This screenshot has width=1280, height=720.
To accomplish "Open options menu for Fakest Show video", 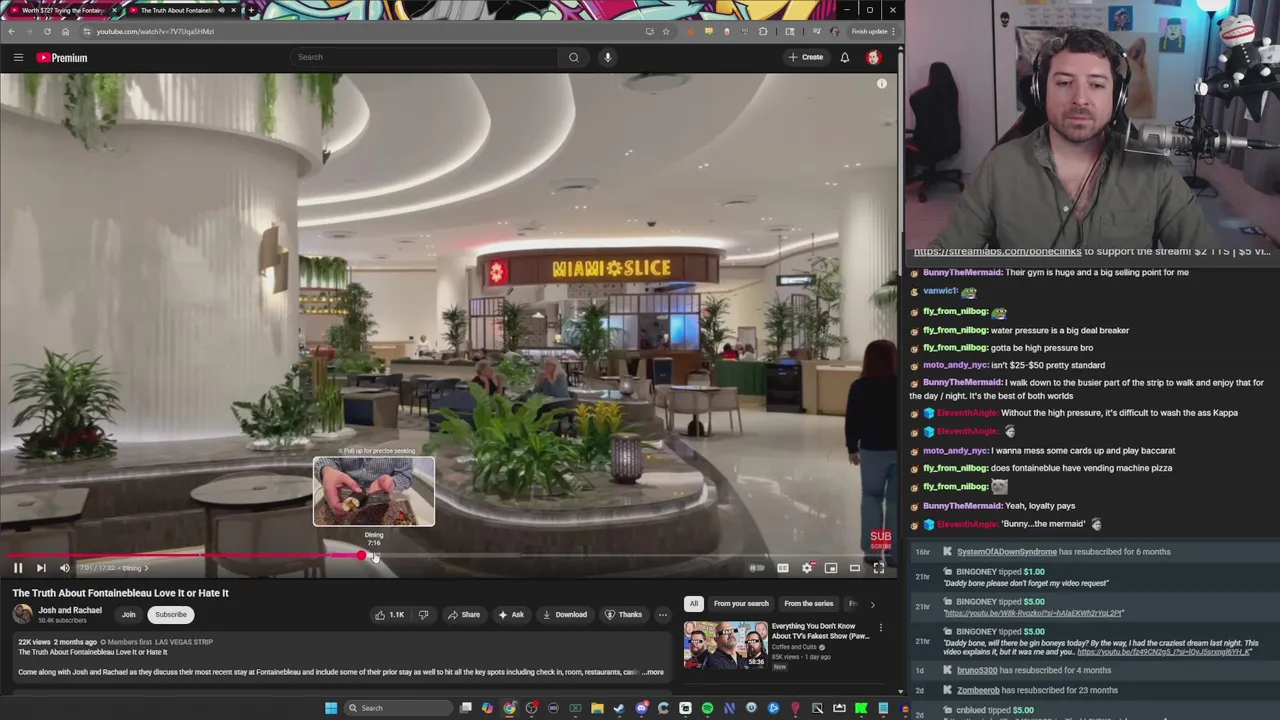I will pos(881,628).
